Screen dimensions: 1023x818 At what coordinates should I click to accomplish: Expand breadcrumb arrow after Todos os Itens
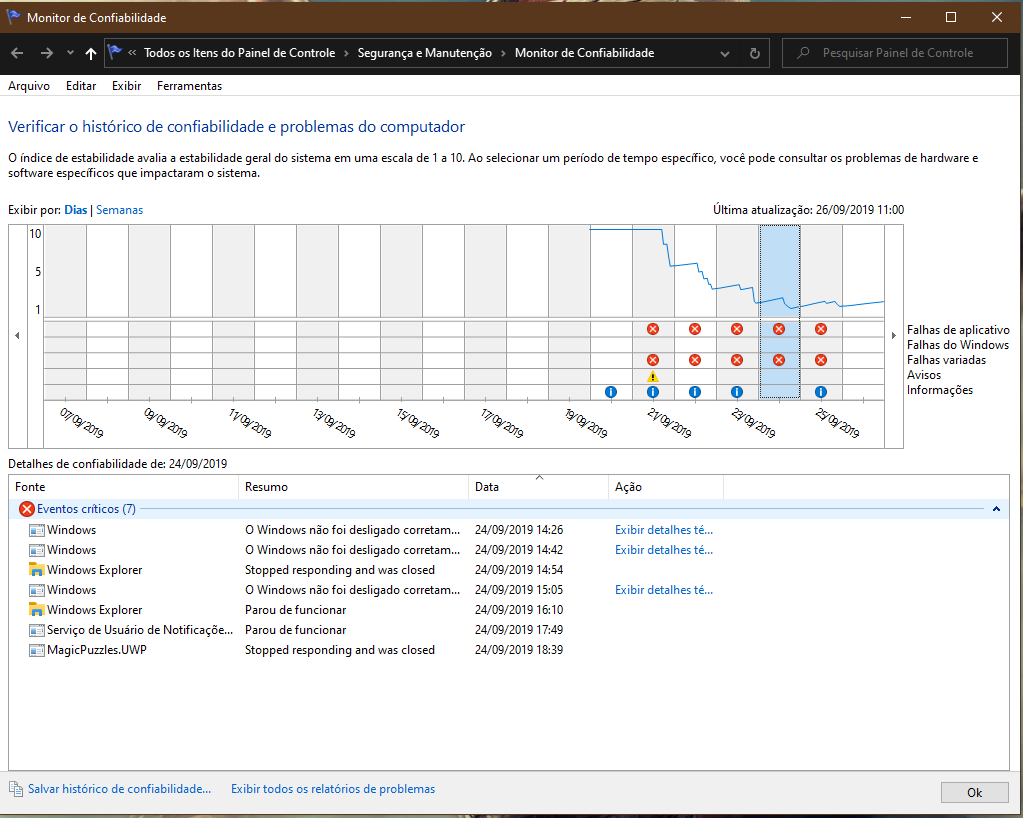click(x=346, y=53)
